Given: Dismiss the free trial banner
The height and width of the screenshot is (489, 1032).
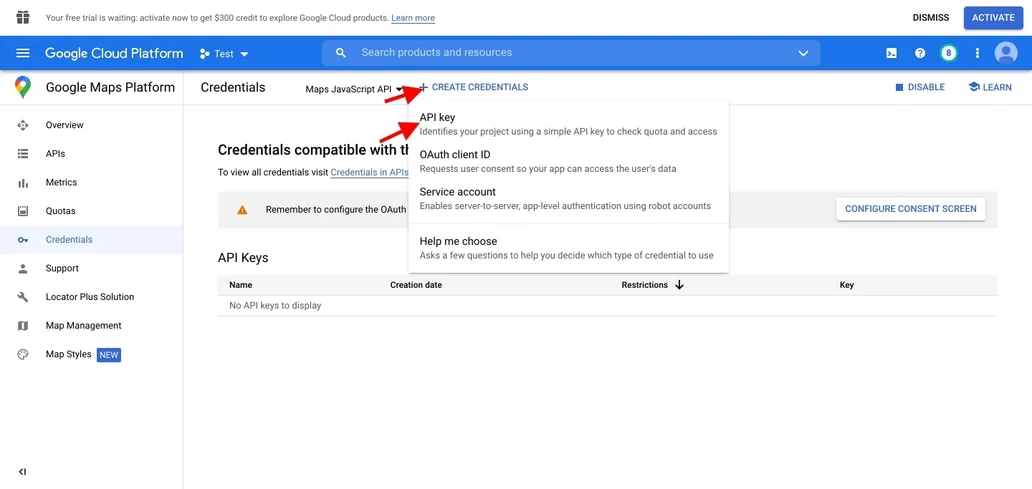Looking at the screenshot, I should point(931,18).
